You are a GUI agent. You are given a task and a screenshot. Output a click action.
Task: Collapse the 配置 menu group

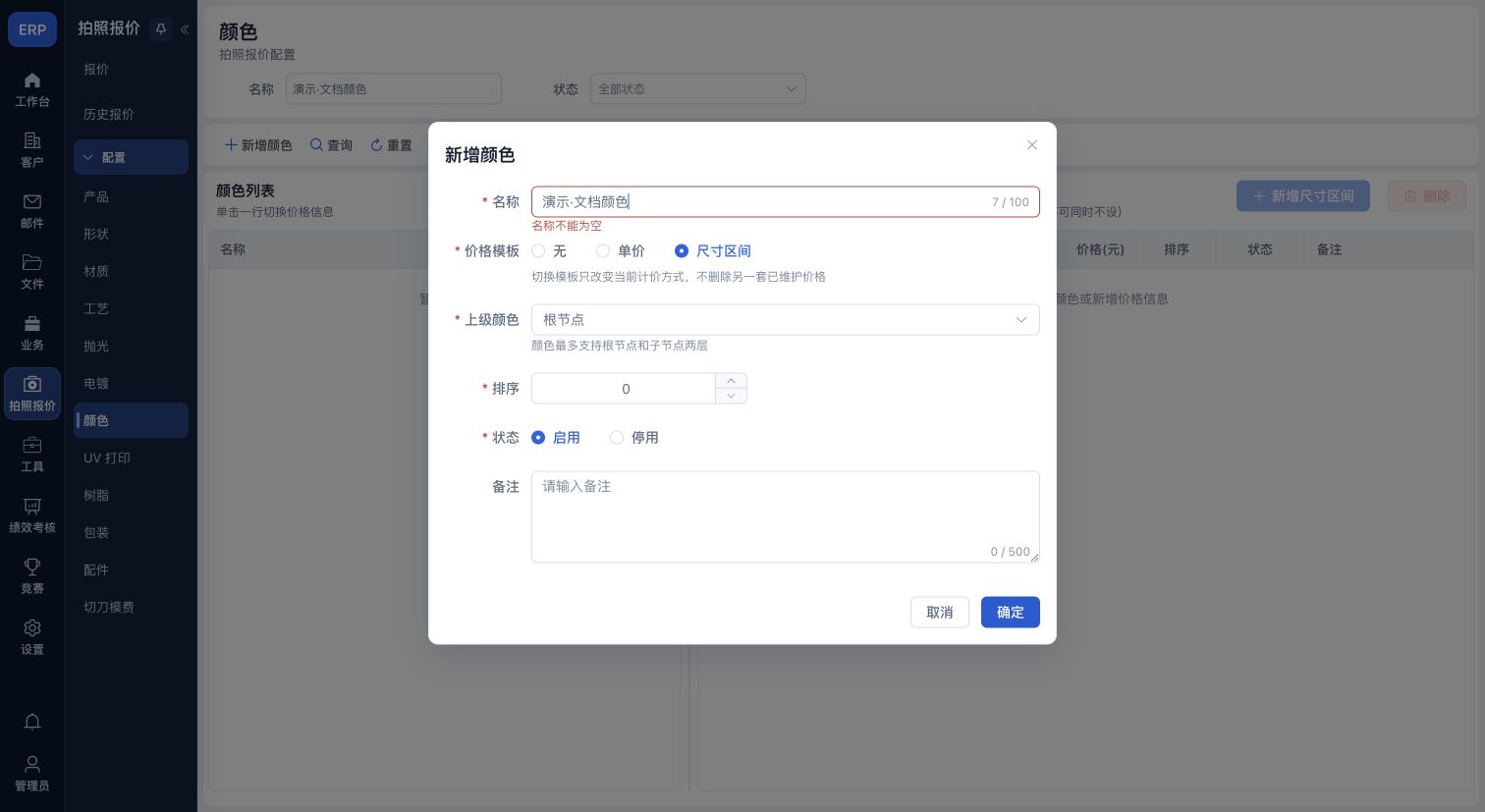tap(131, 157)
